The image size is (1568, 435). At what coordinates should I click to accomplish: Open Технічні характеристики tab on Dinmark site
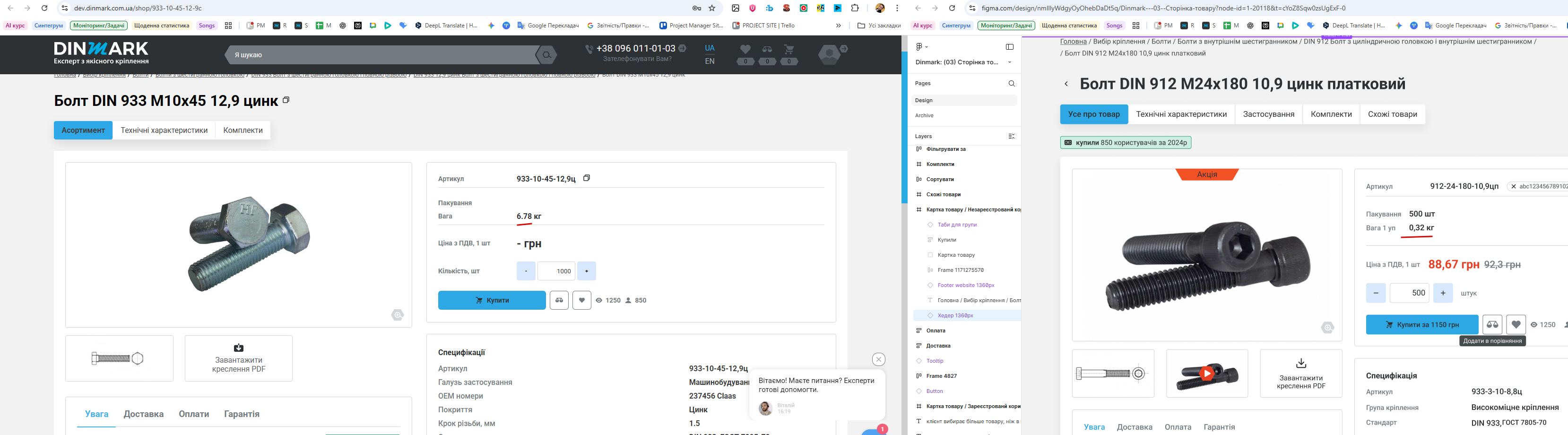(x=164, y=130)
